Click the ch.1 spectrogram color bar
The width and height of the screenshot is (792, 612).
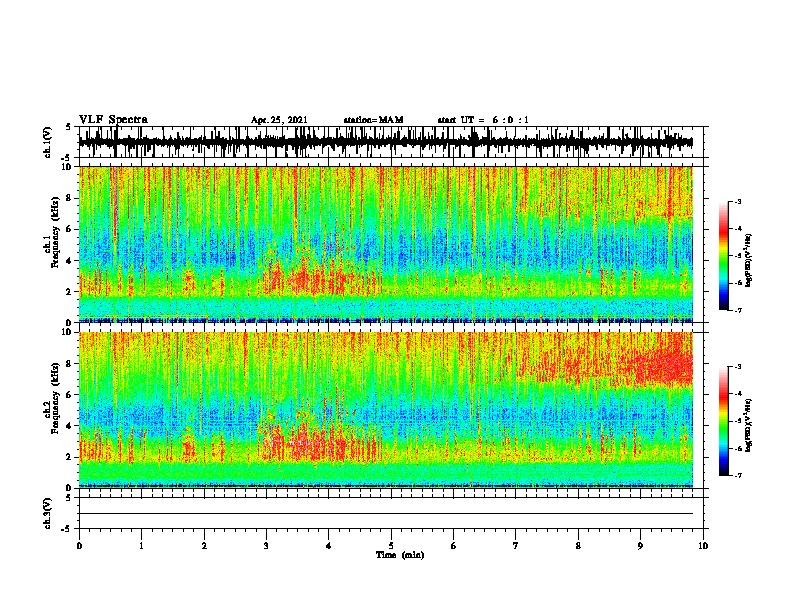tap(724, 256)
